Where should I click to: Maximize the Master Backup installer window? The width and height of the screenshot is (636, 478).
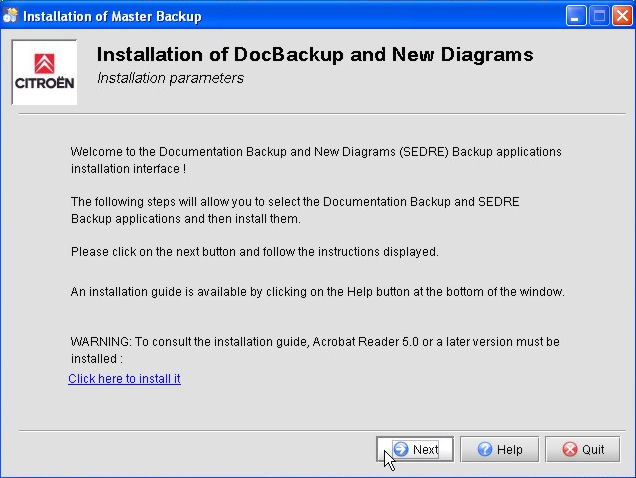point(599,16)
